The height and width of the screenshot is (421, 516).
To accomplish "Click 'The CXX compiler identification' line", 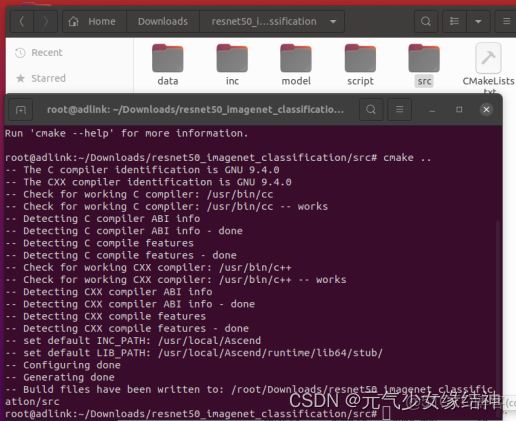I will pos(148,182).
